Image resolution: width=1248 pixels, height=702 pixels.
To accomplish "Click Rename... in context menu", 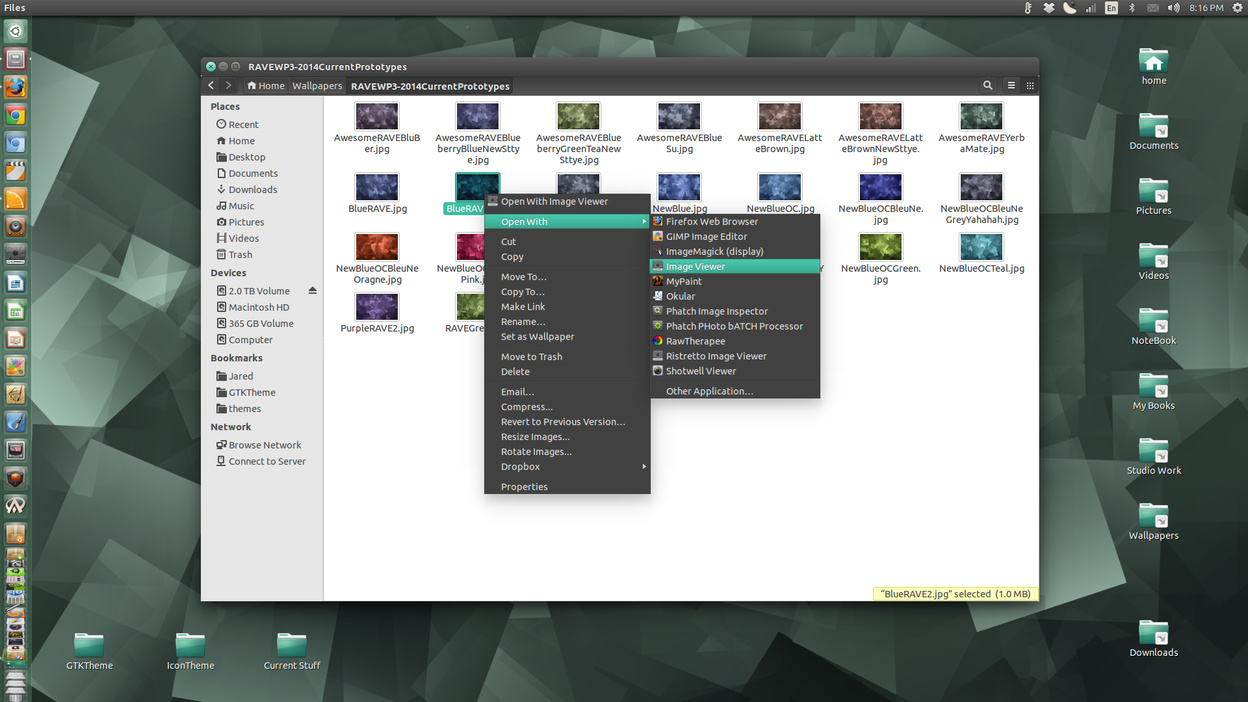I will tap(567, 322).
